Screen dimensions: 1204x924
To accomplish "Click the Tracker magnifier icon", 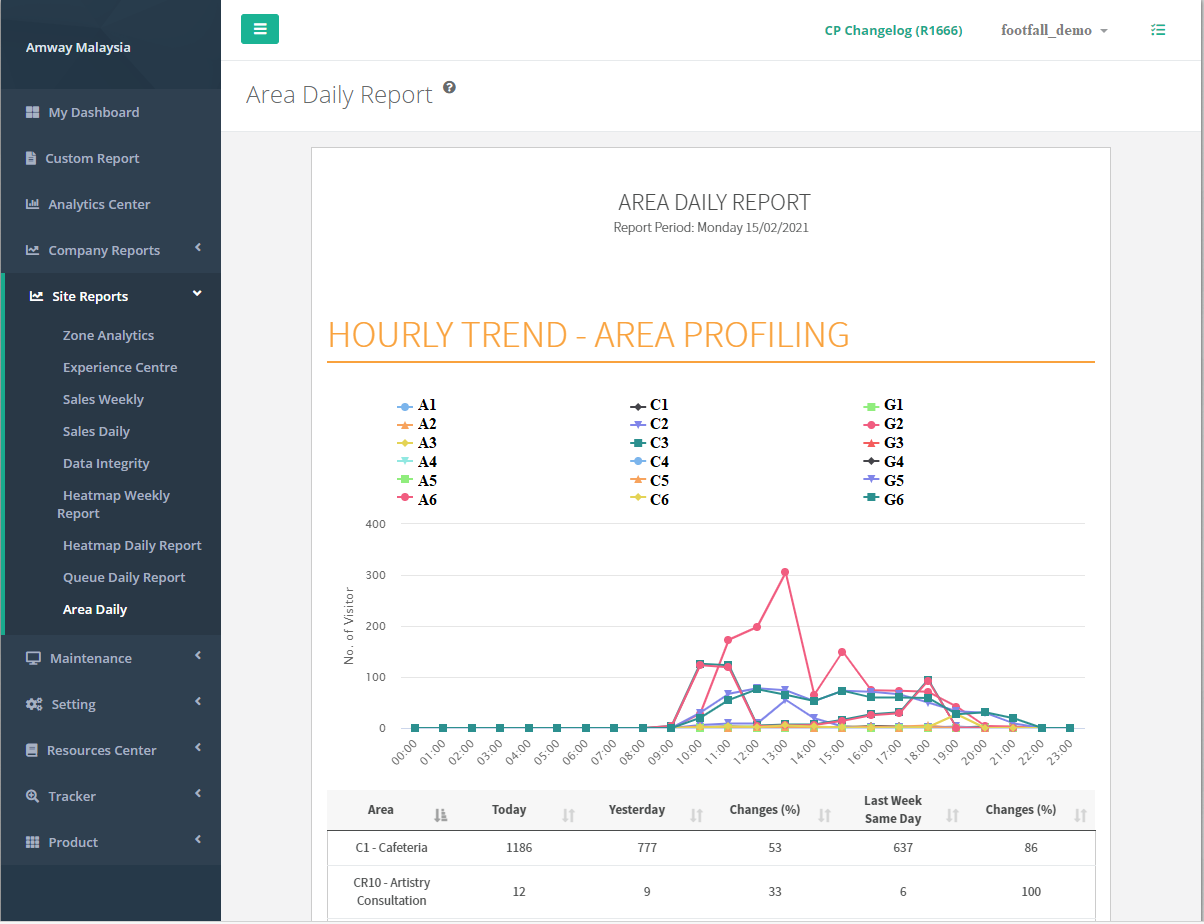I will (x=32, y=796).
